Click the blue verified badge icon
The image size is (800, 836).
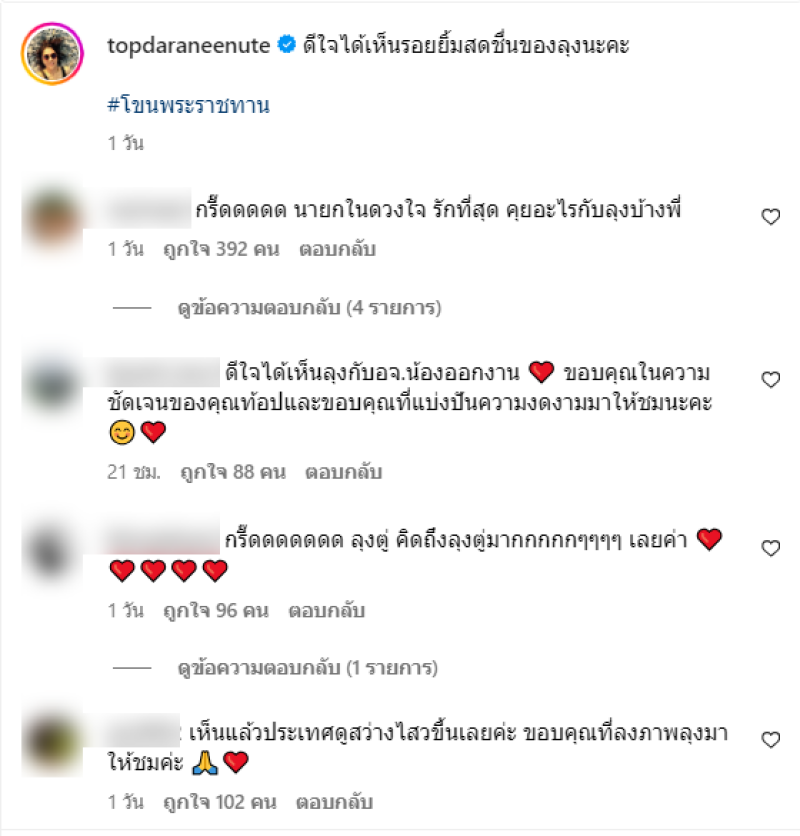pyautogui.click(x=287, y=45)
